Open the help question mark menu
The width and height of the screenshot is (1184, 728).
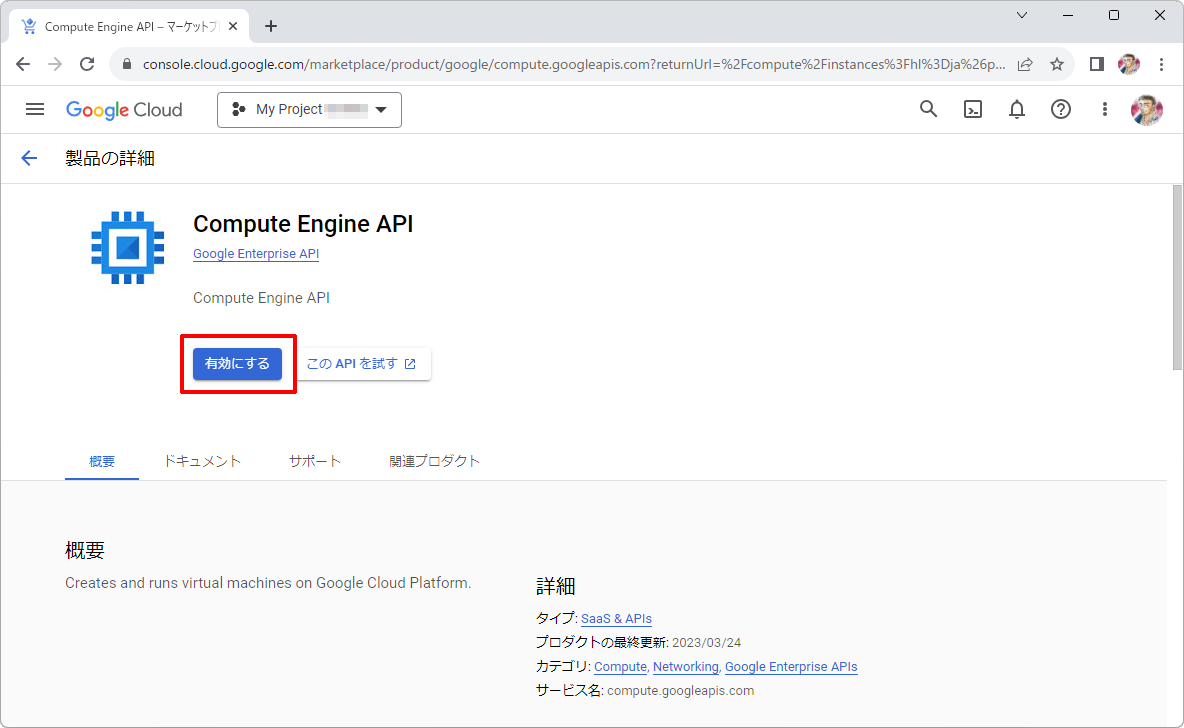pos(1060,110)
